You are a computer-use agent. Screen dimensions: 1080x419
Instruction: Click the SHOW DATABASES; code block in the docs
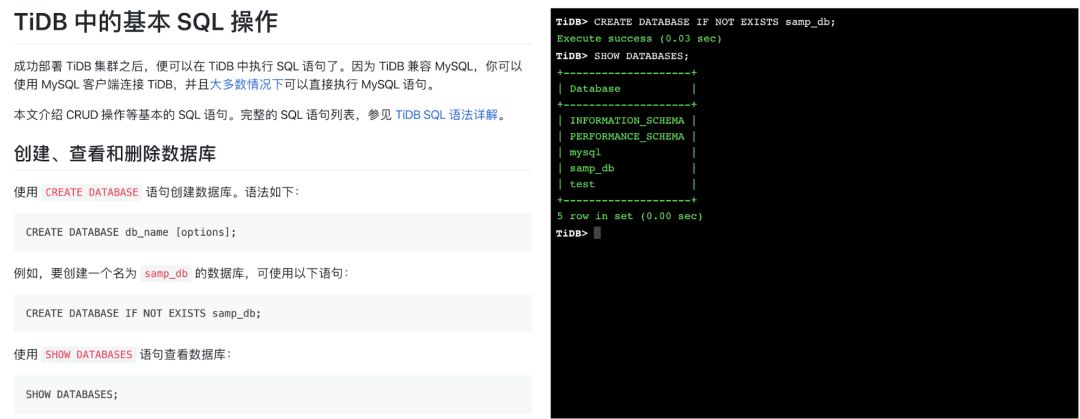[x=273, y=394]
